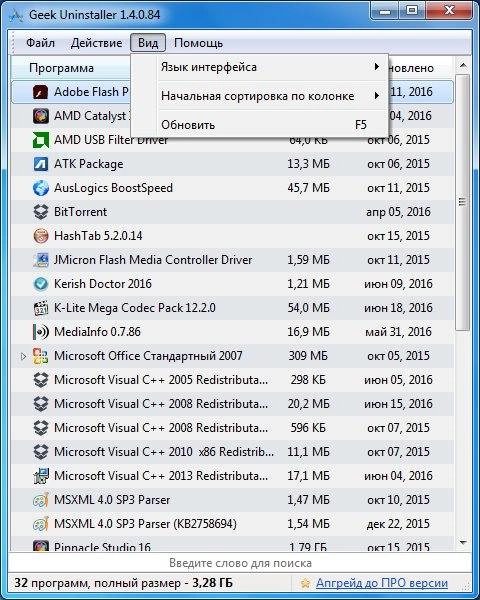Click the май 31, 2016 date
The image size is (480, 600).
(x=398, y=332)
